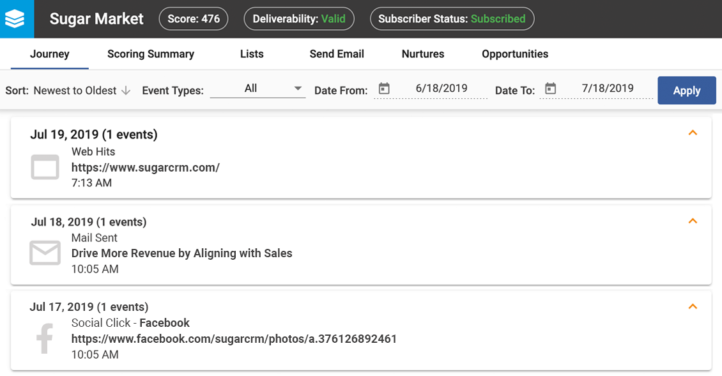Switch to the Opportunities tab

click(x=515, y=54)
